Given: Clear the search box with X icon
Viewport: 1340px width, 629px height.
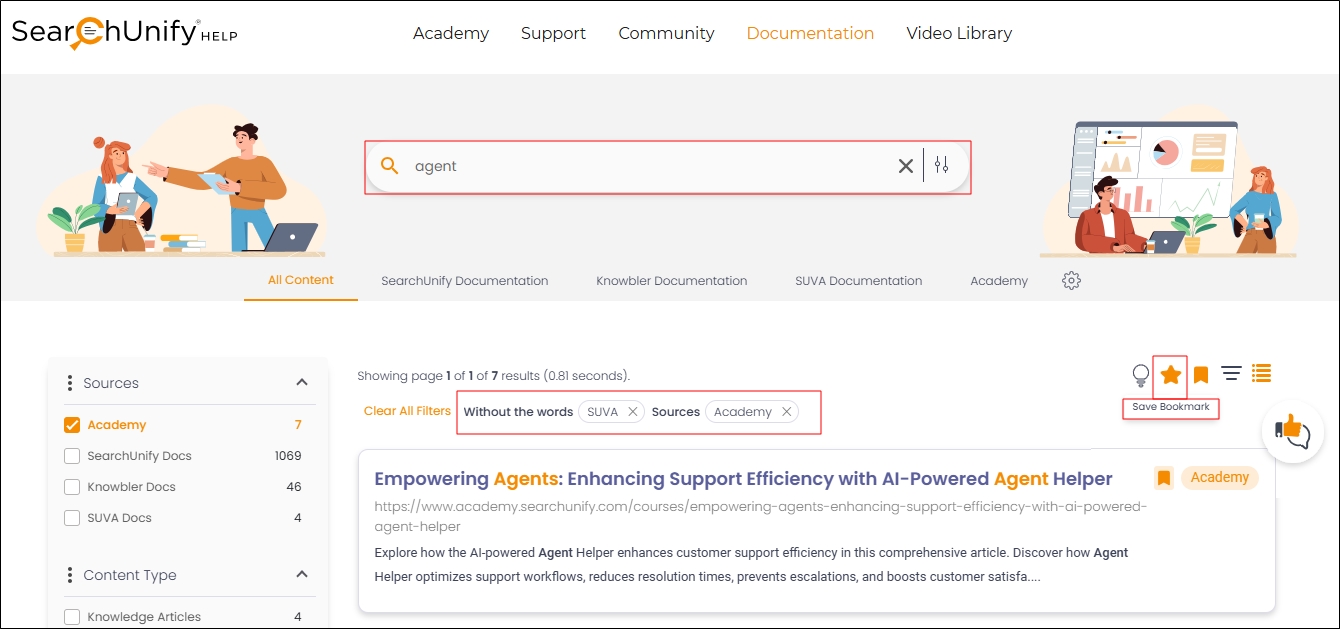Looking at the screenshot, I should (x=905, y=166).
